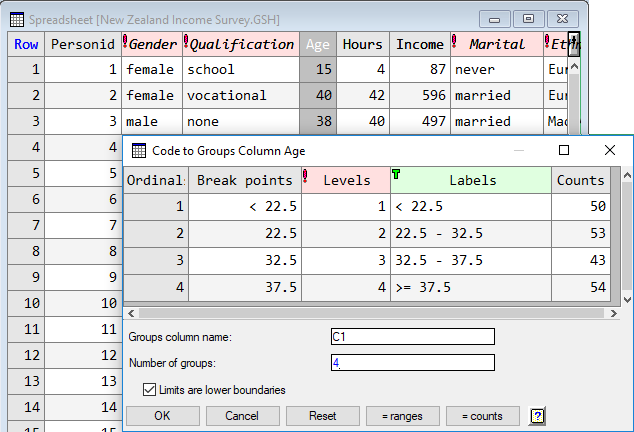Viewport: 634px width, 432px height.
Task: Cancel the Code to Groups dialog
Action: coord(241,416)
